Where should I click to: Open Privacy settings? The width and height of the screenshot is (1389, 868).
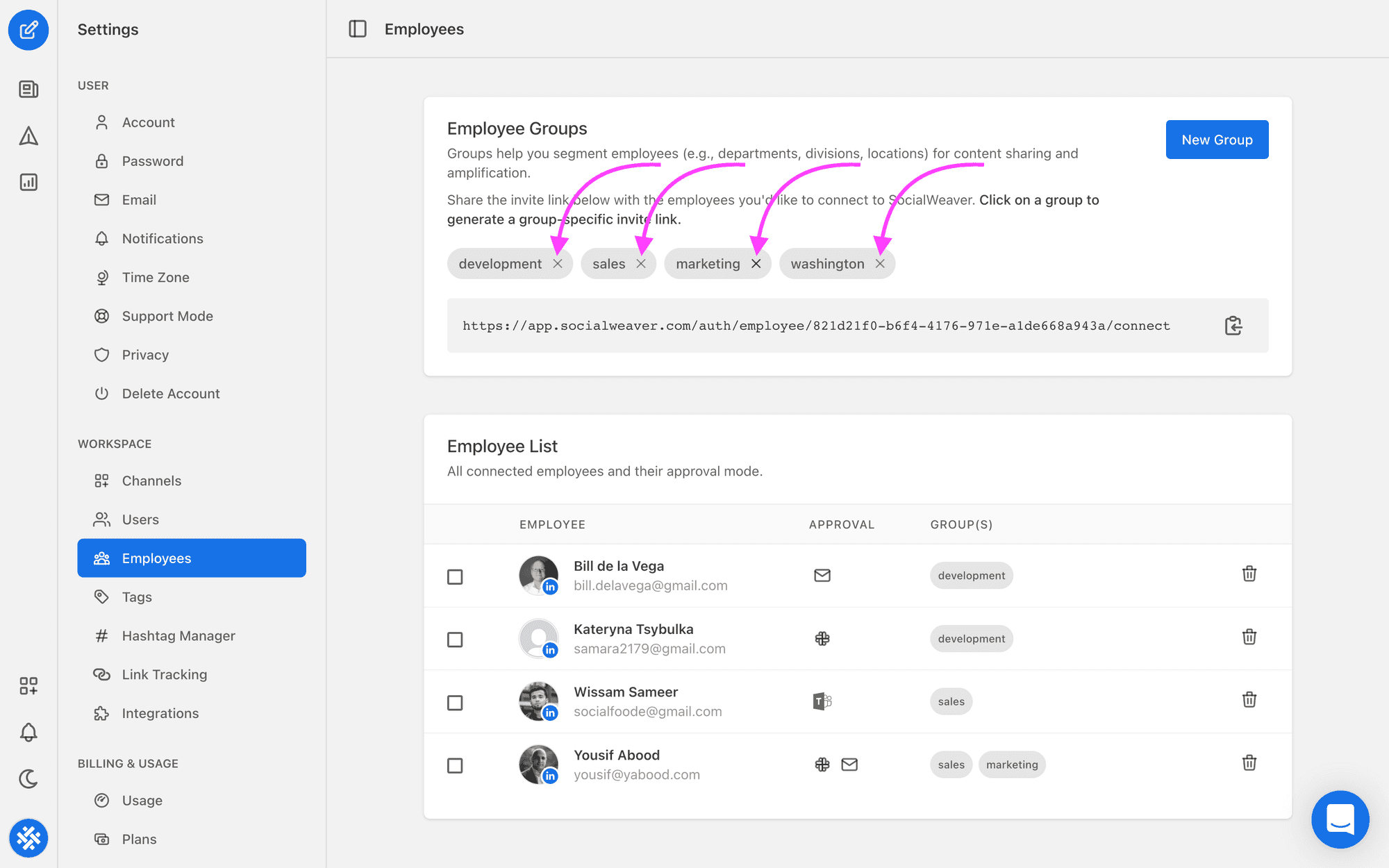click(x=192, y=355)
